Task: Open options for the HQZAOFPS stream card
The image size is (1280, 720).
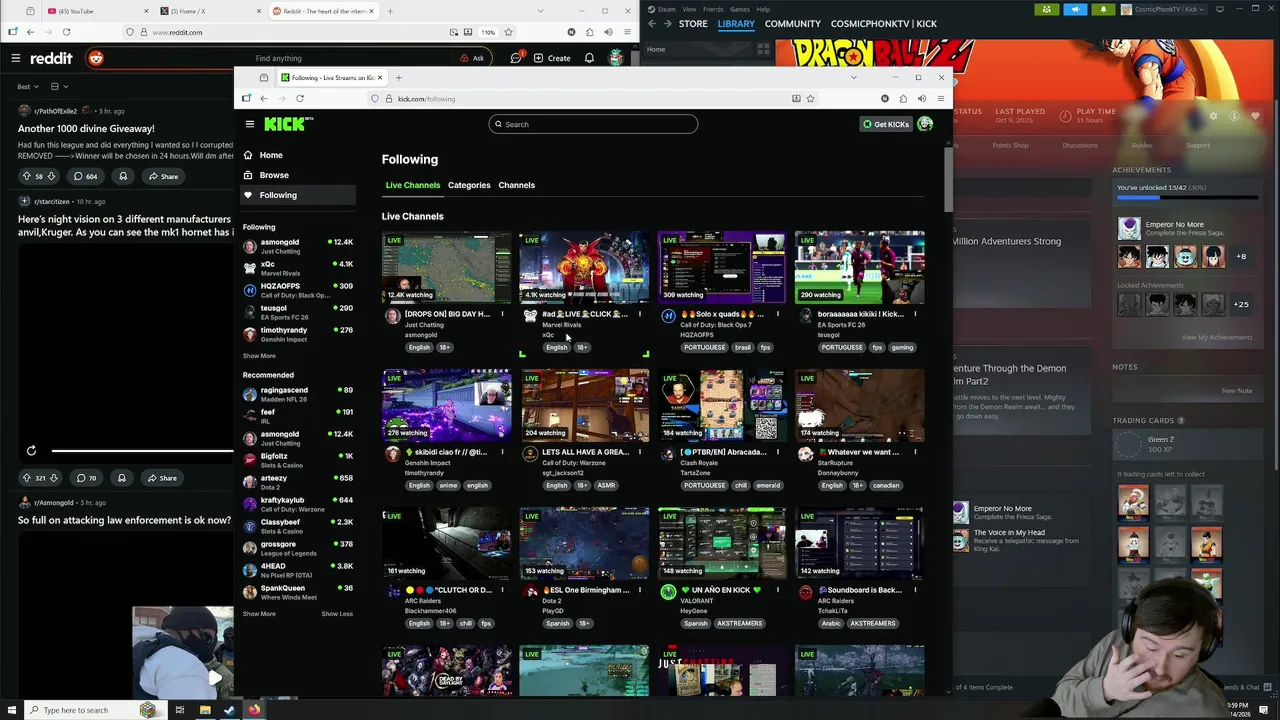Action: tap(777, 314)
